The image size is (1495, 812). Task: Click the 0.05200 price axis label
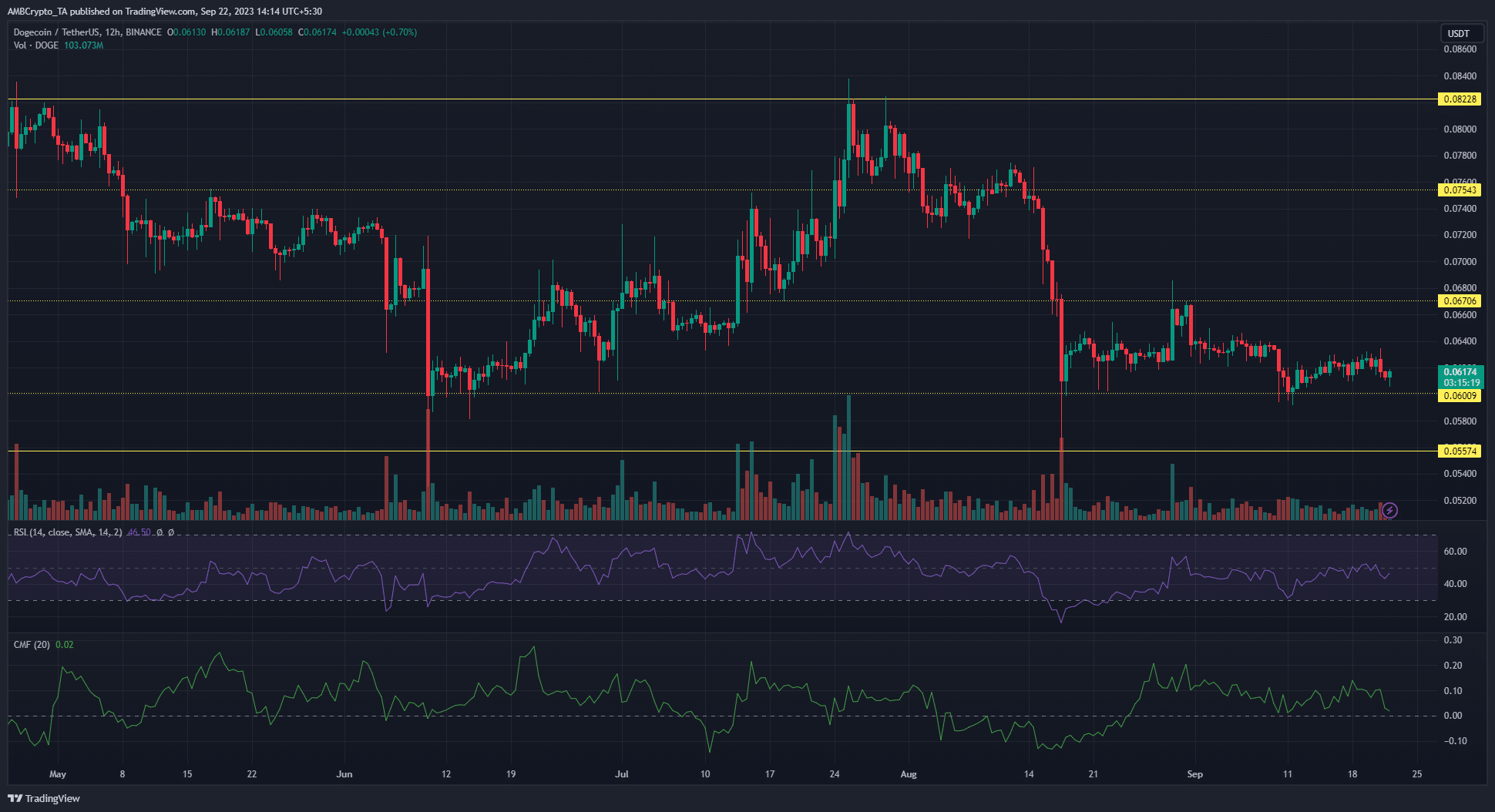point(1460,501)
